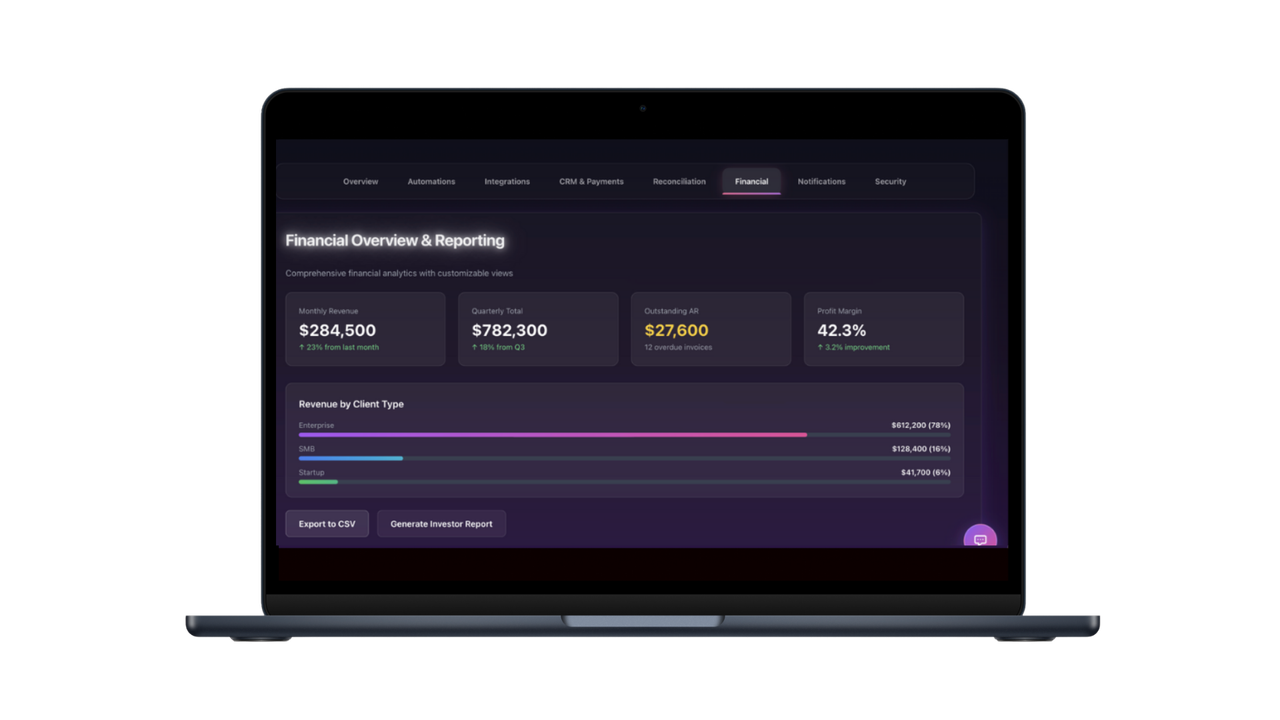Viewport: 1280px width, 720px height.
Task: Open the chat bubble widget icon
Action: pos(980,538)
